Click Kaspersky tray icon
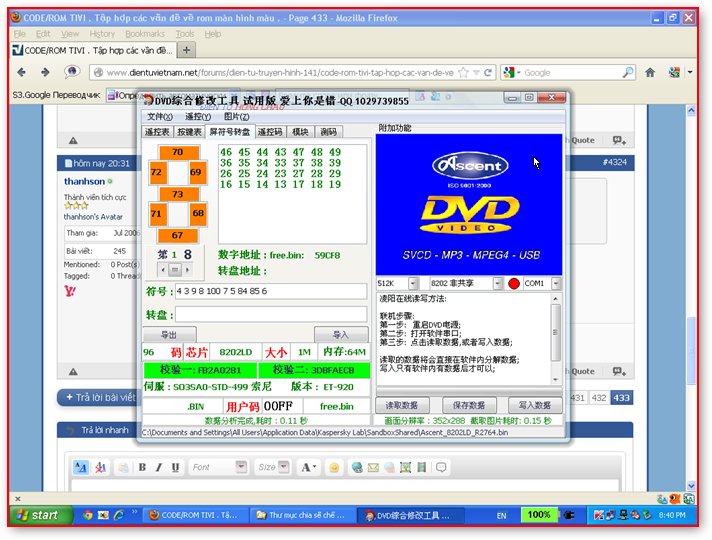 click(x=598, y=515)
